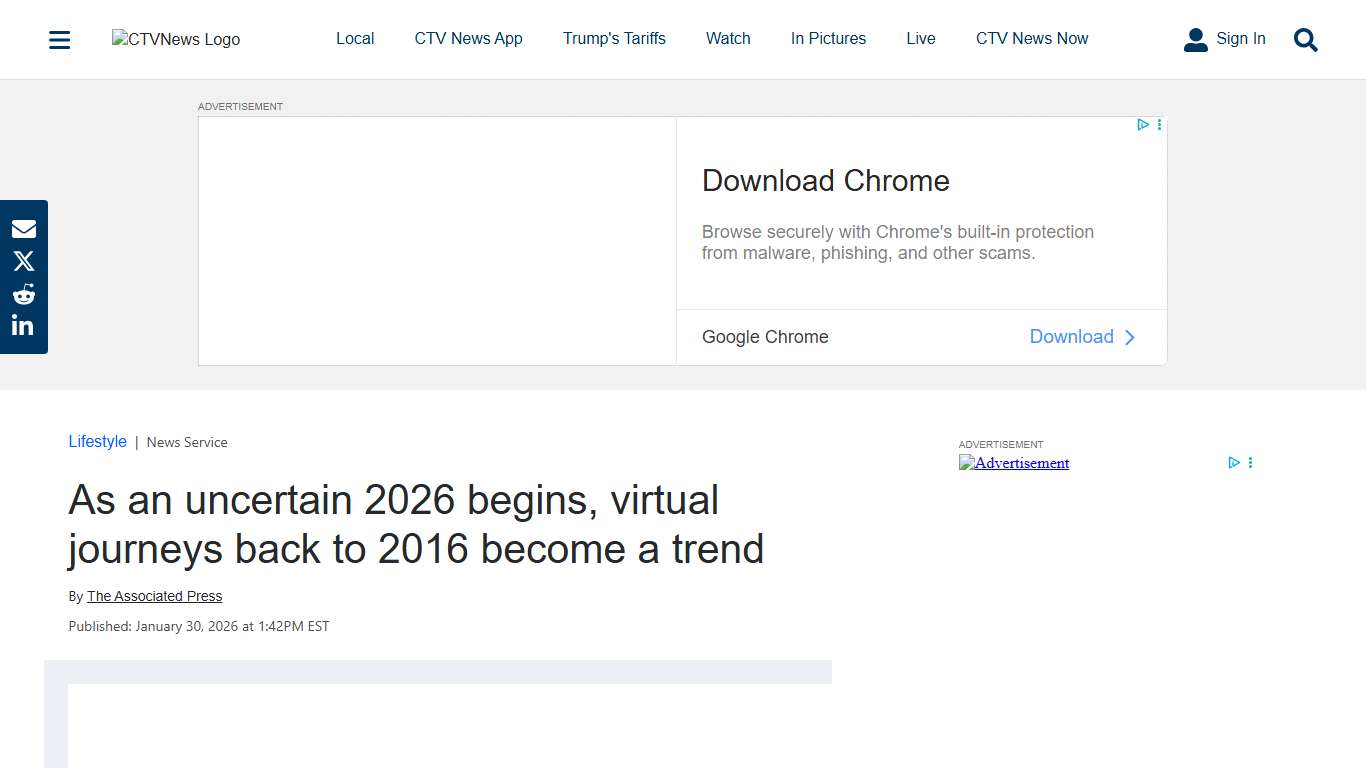Open the CTV News App page
1366x768 pixels.
(x=468, y=38)
